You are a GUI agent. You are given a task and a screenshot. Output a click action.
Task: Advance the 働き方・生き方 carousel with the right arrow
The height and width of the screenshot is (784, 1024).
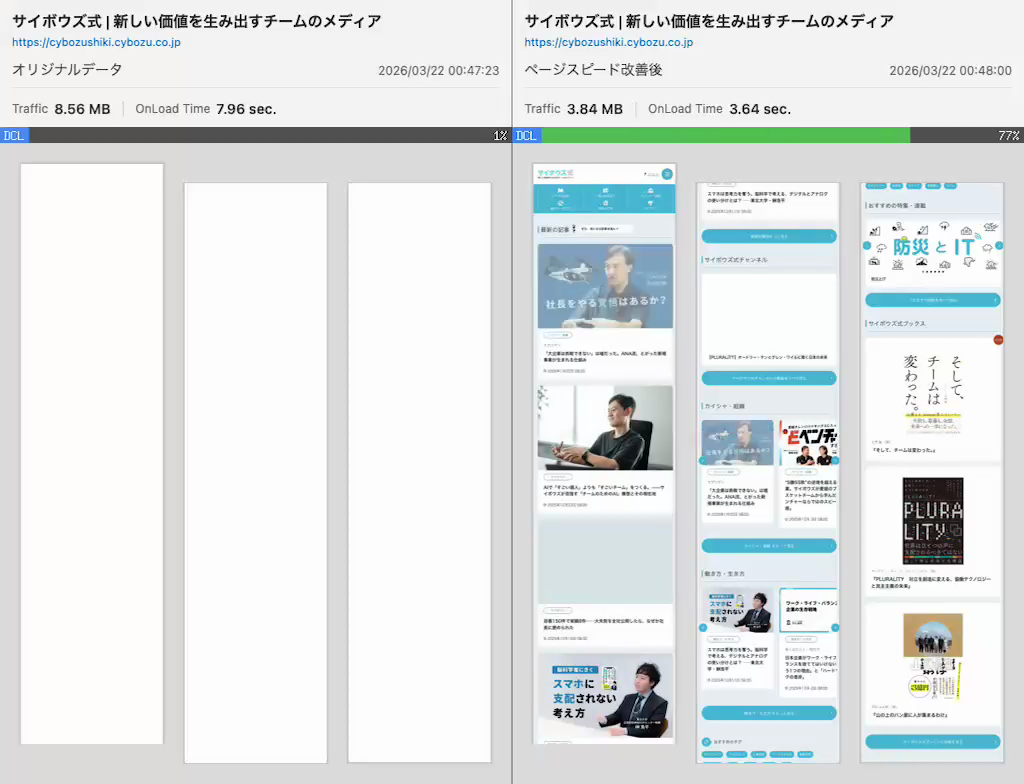pyautogui.click(x=834, y=627)
